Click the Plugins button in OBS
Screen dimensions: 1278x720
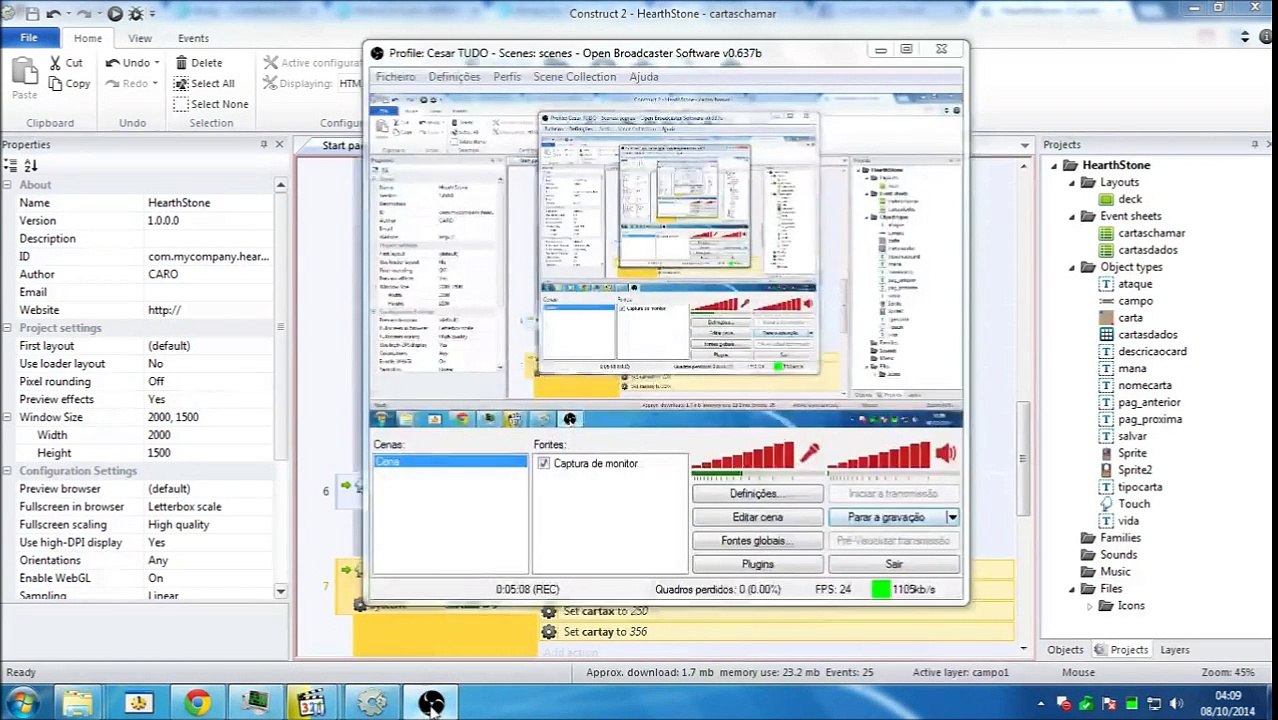click(757, 564)
